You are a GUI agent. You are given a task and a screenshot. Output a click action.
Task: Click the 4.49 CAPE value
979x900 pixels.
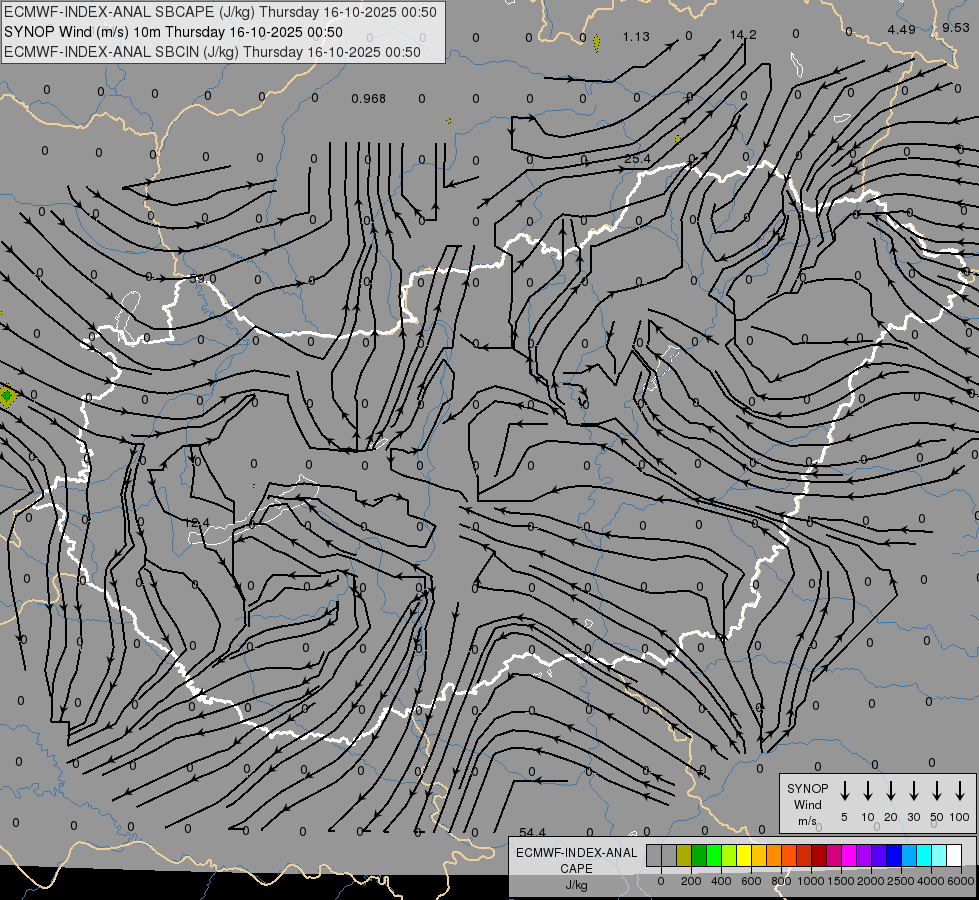pyautogui.click(x=902, y=29)
